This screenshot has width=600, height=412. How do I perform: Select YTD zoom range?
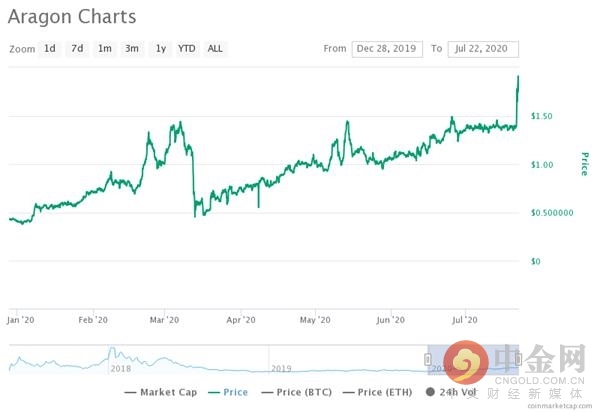187,48
